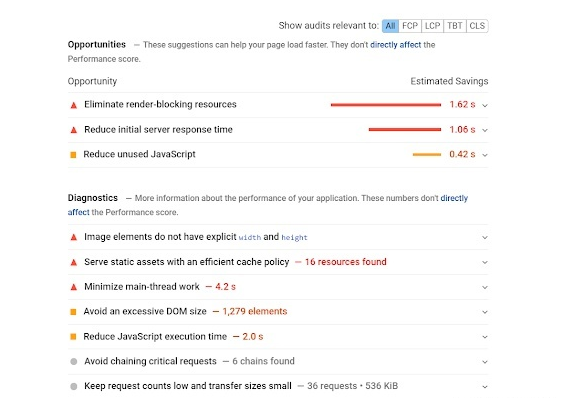Click orange square icon beside Avoid excessive DOM size
Viewport: 579px width, 398px height.
73,312
